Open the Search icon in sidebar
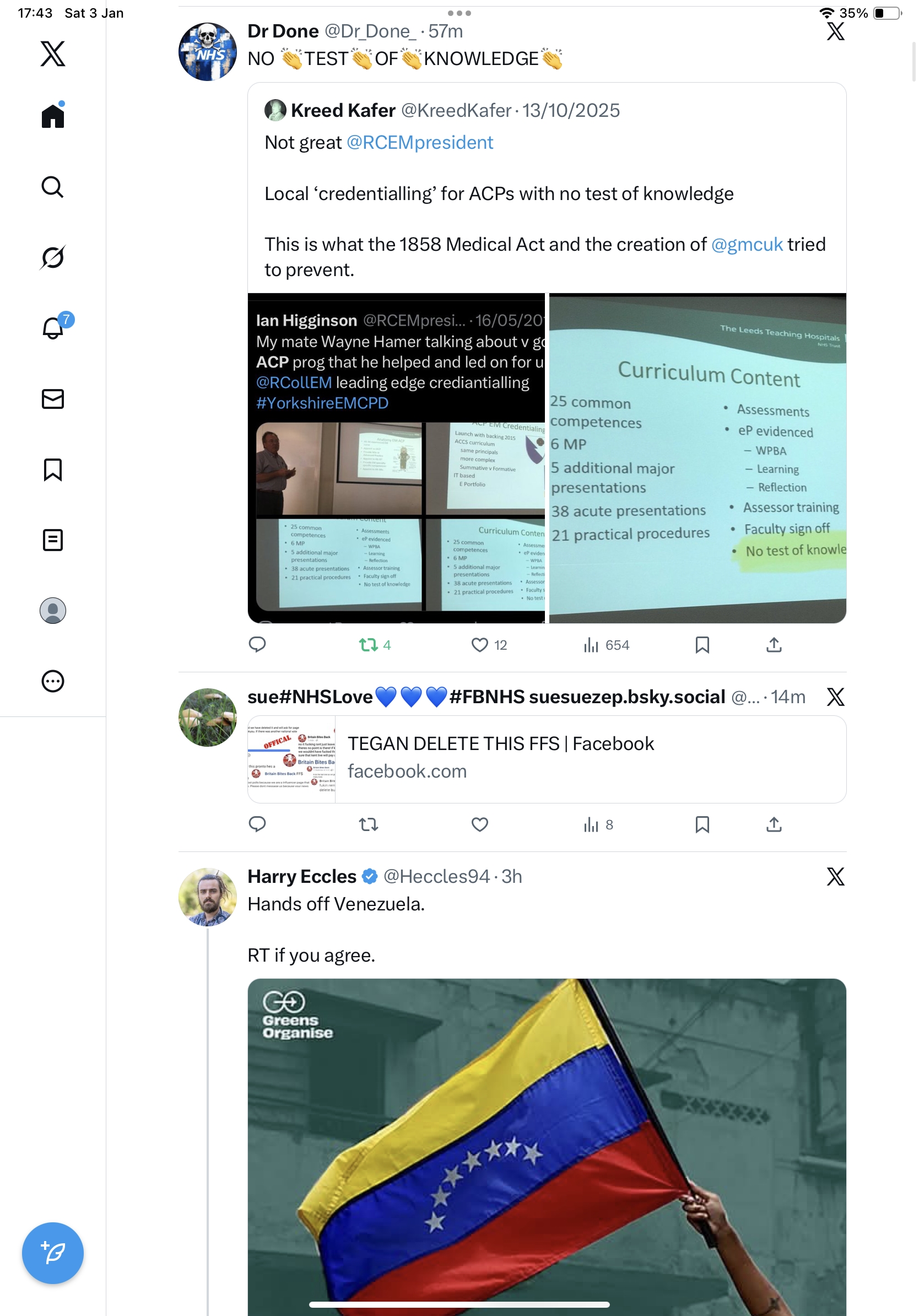The width and height of the screenshot is (919, 1316). click(53, 187)
